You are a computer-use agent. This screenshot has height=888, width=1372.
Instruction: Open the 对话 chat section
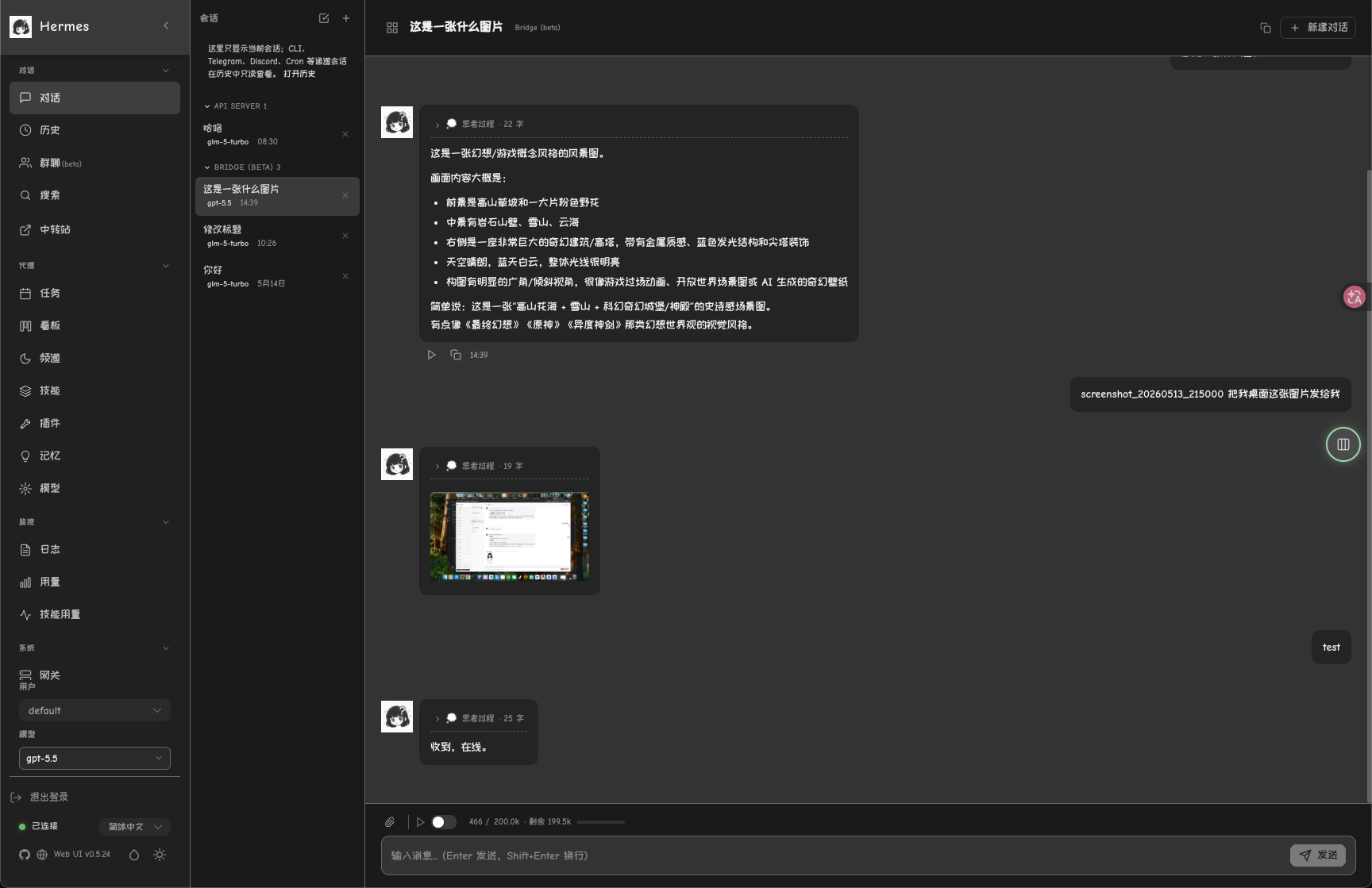pos(94,98)
